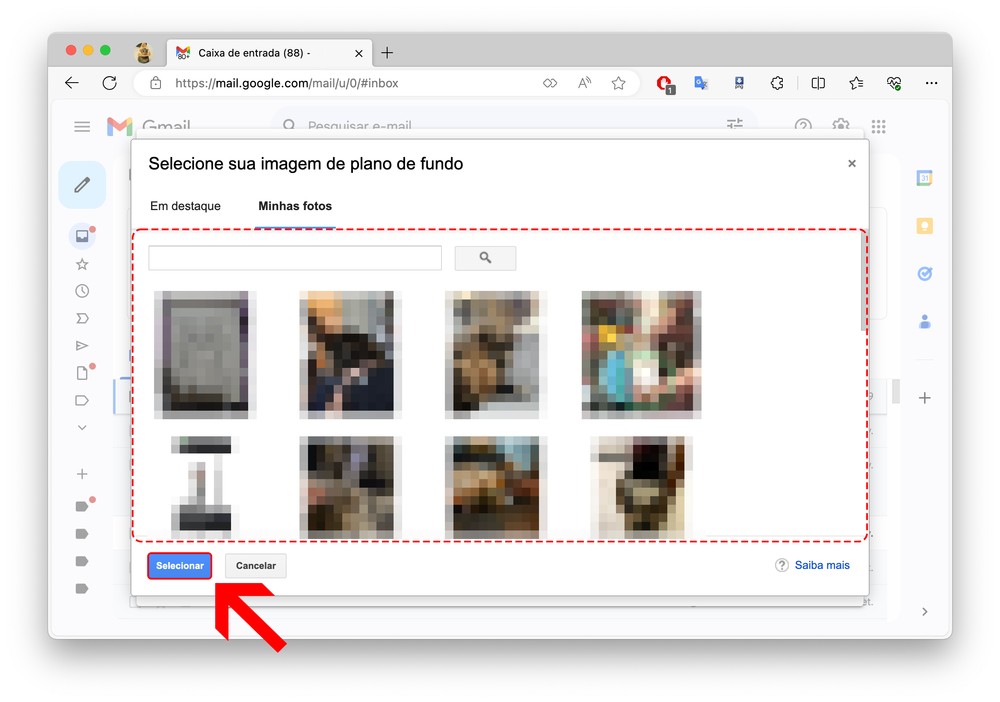Open Google Calendar side panel icon
Image resolution: width=1000 pixels, height=702 pixels.
click(x=925, y=178)
